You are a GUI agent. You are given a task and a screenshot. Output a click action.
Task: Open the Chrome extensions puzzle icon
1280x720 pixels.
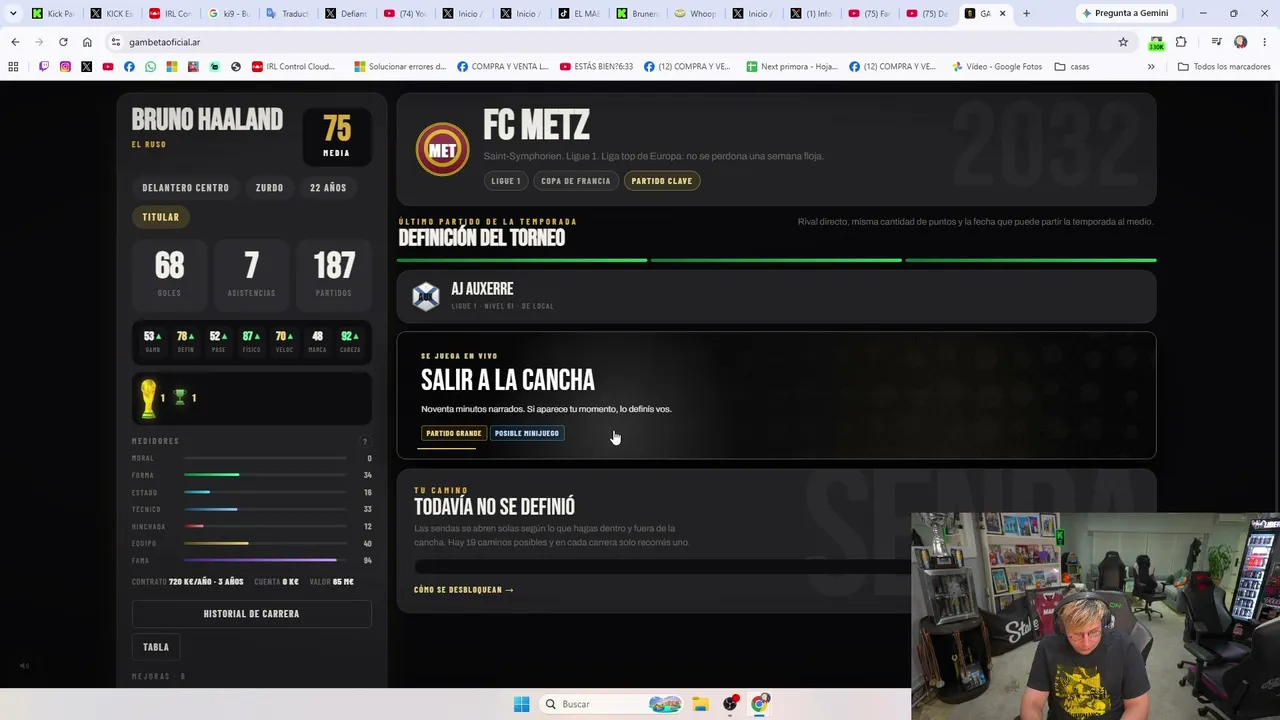coord(1181,42)
